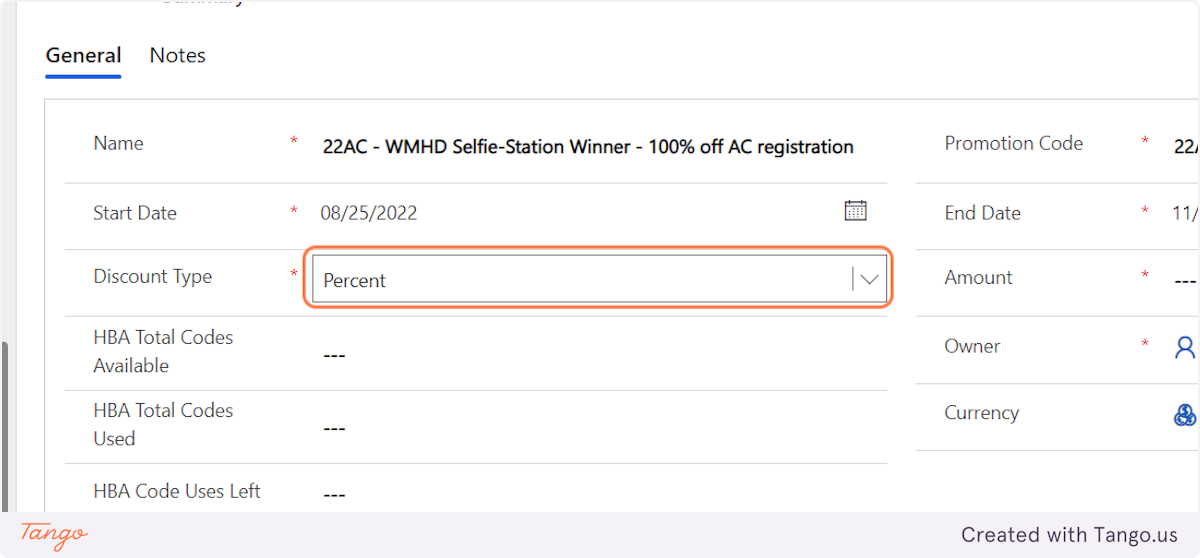Screen dimensions: 1200x558
Task: Click the HBA Total Codes Available field
Action: click(334, 355)
